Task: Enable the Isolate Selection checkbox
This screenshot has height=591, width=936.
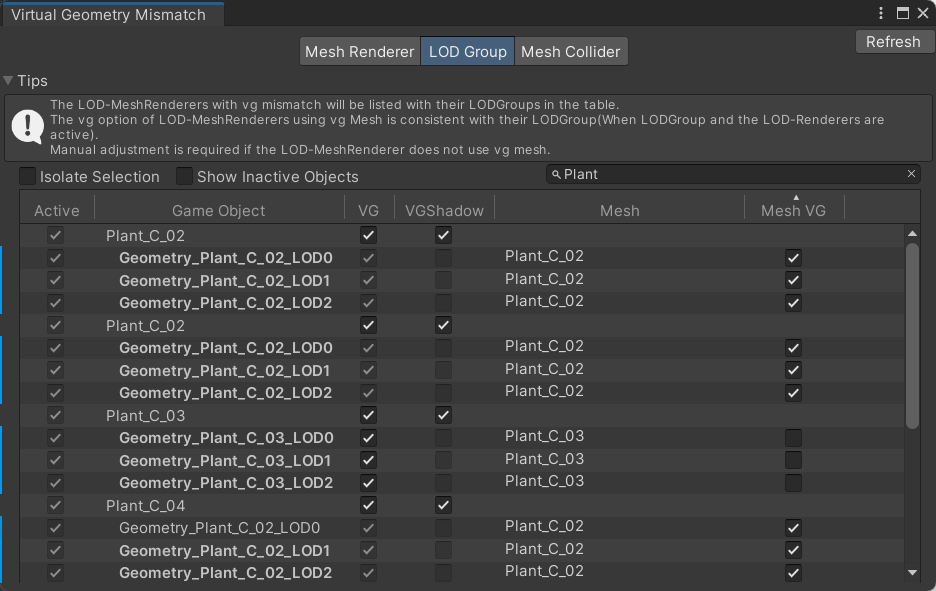Action: tap(28, 177)
